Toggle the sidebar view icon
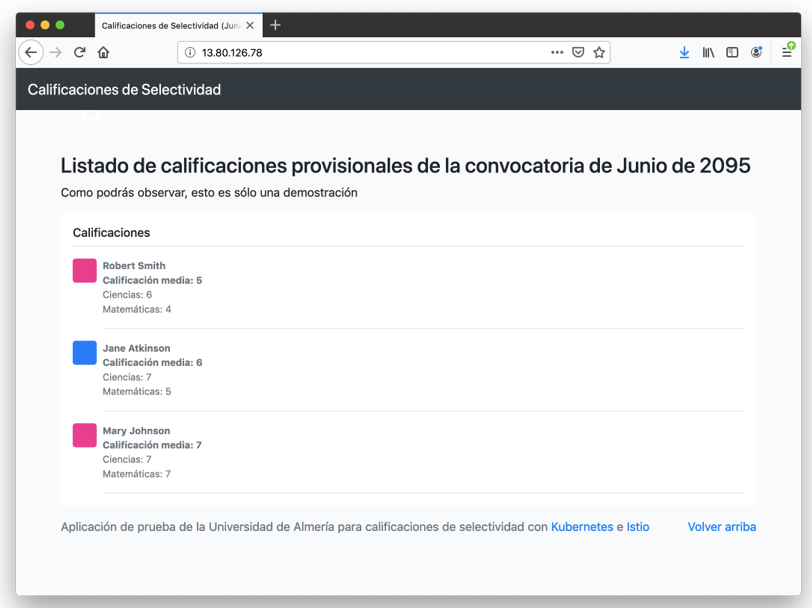This screenshot has width=812, height=608. tap(732, 52)
